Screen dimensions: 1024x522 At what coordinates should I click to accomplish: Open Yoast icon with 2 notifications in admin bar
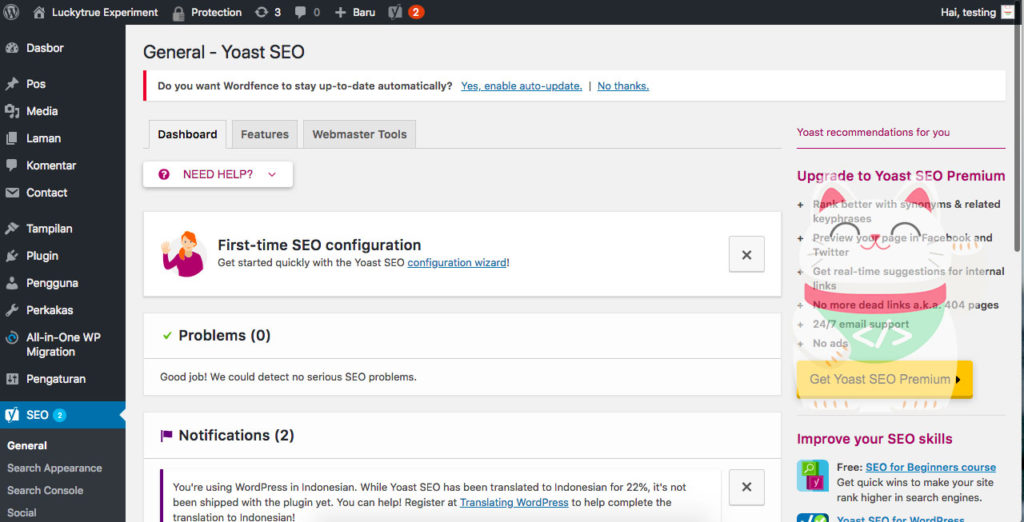tap(406, 12)
